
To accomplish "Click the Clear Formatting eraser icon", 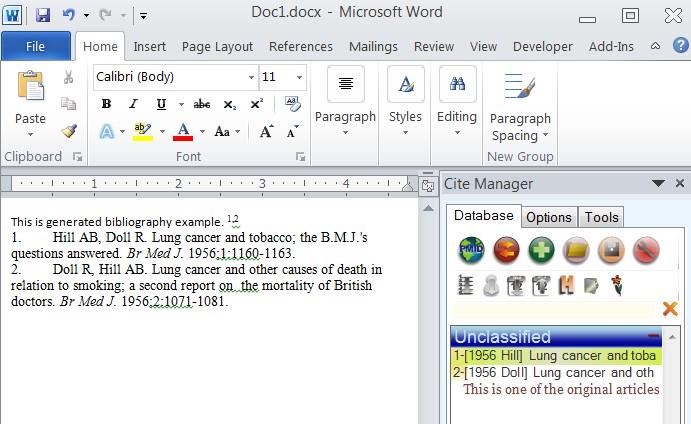I will [293, 104].
